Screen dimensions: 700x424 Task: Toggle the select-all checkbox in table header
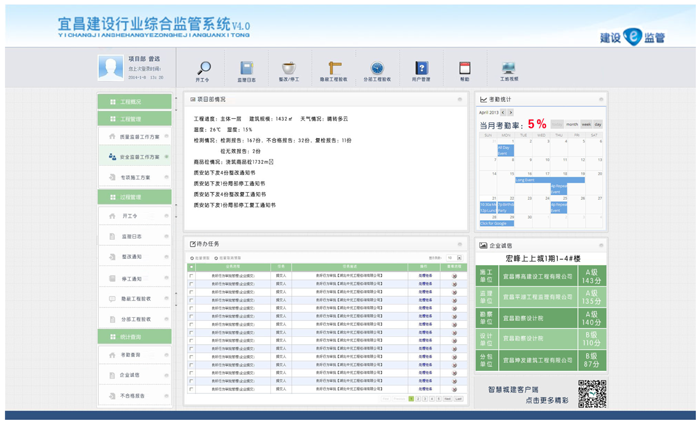click(192, 267)
